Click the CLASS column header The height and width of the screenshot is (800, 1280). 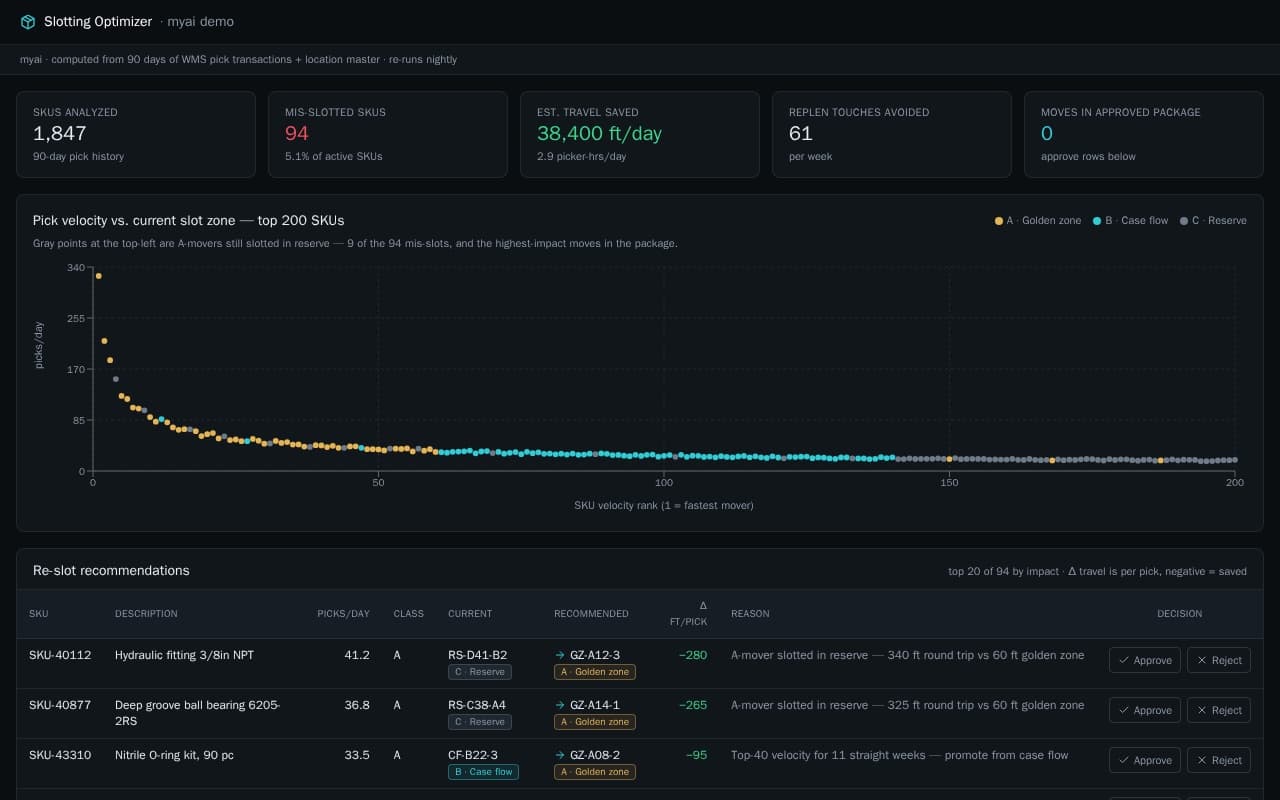point(409,614)
